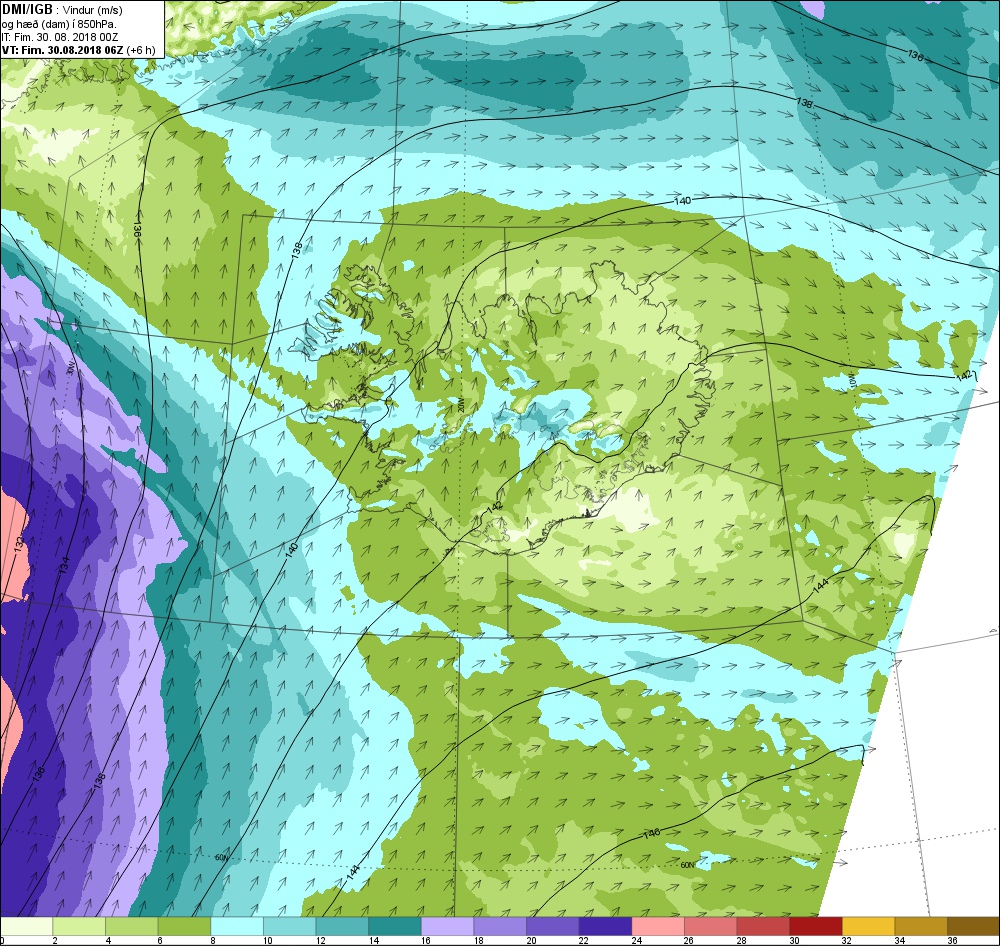Pick the ochre 34–36 m/s legend swatch
Viewport: 1000px width, 946px height.
tap(921, 926)
